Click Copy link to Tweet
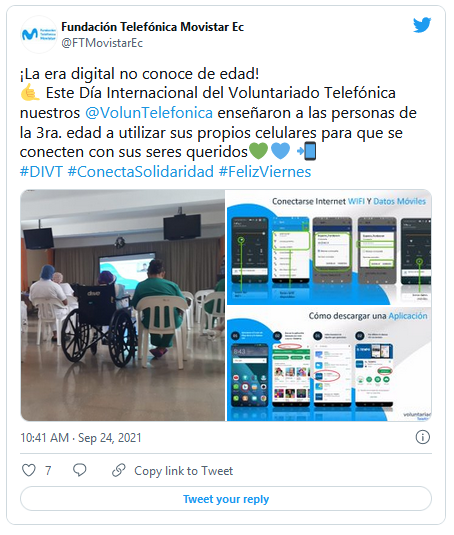The height and width of the screenshot is (535, 454). tap(184, 471)
